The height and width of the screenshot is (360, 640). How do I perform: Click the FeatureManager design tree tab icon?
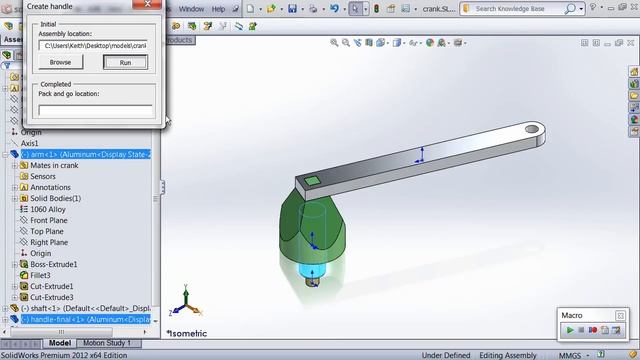[7, 55]
